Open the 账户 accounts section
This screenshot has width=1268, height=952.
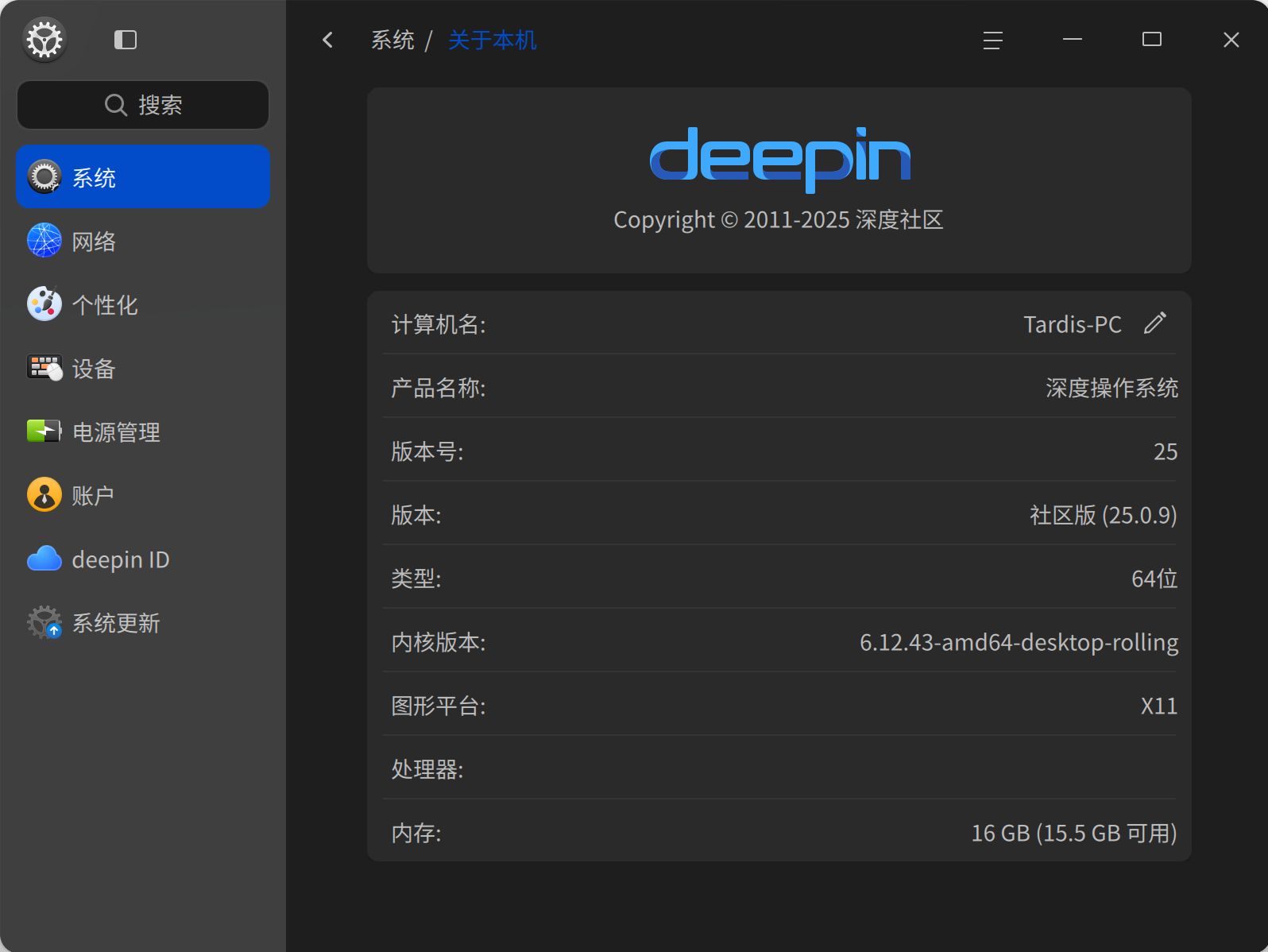pos(143,495)
